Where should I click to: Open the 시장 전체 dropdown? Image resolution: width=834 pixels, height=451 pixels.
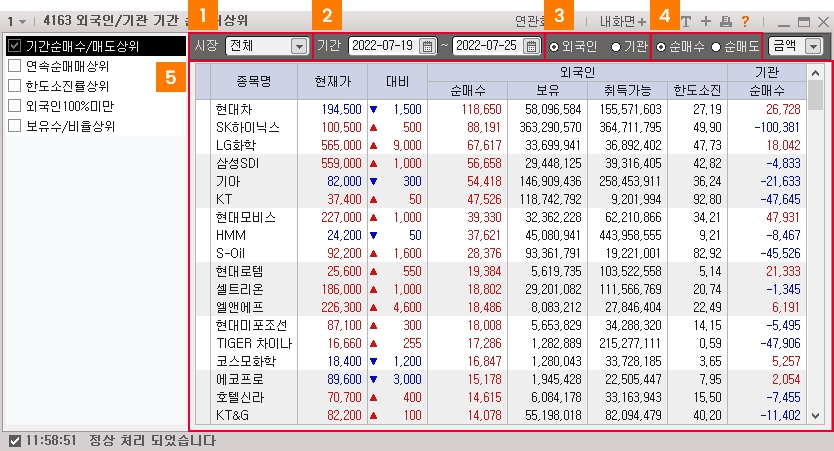click(266, 46)
